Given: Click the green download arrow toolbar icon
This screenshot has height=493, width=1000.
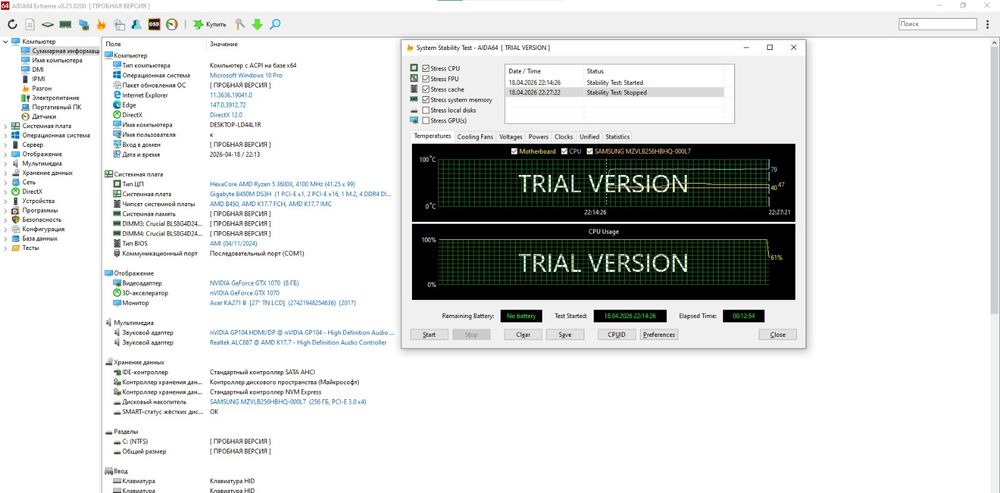Looking at the screenshot, I should (x=257, y=24).
